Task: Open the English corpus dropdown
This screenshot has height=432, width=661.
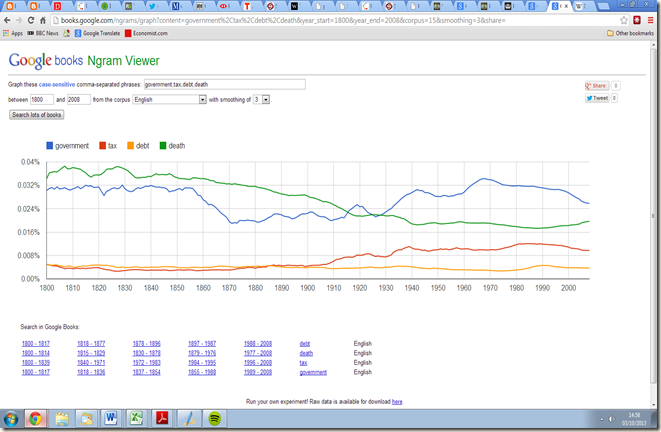Action: click(x=169, y=99)
